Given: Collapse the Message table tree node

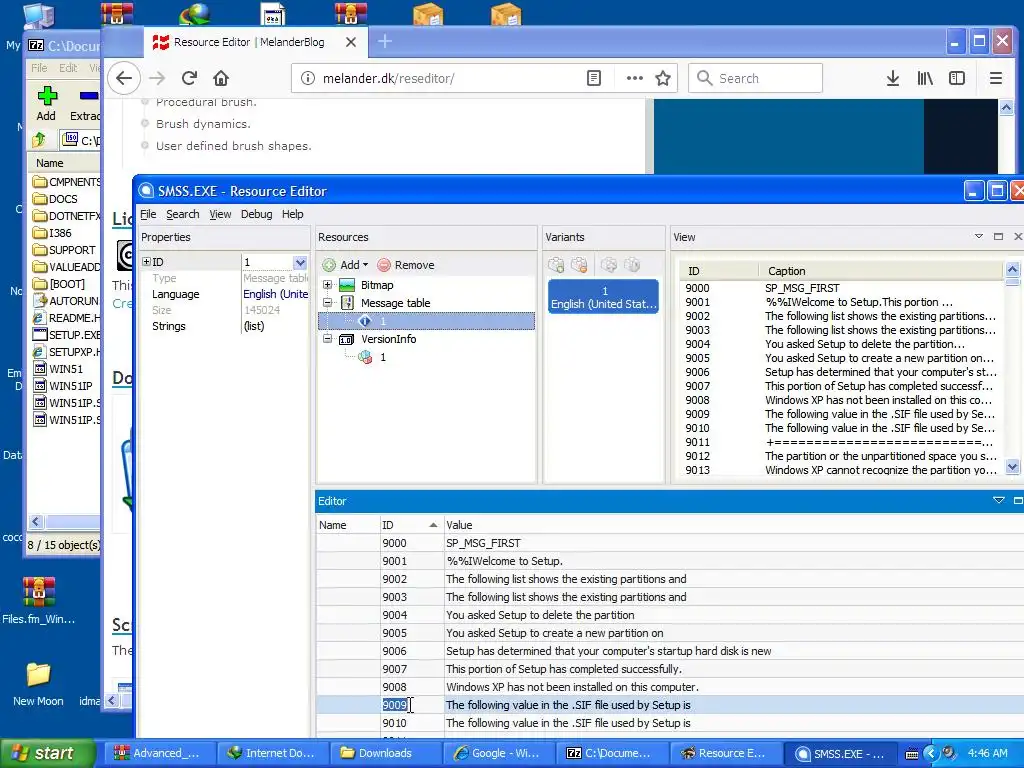Looking at the screenshot, I should coord(328,302).
